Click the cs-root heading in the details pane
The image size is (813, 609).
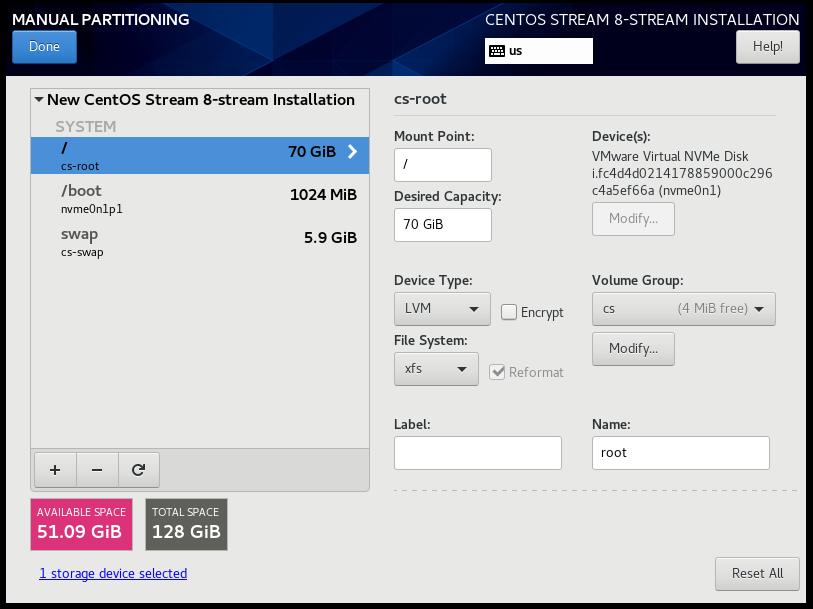click(x=420, y=99)
